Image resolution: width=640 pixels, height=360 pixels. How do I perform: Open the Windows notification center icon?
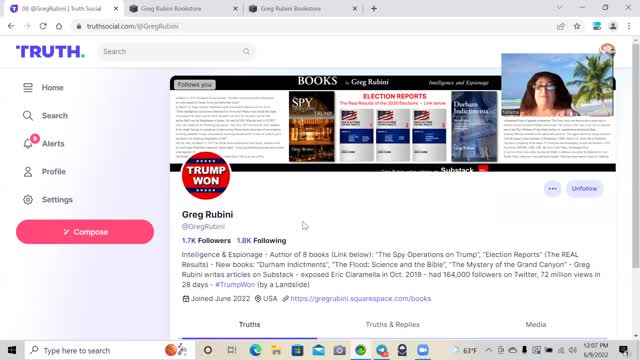623,350
